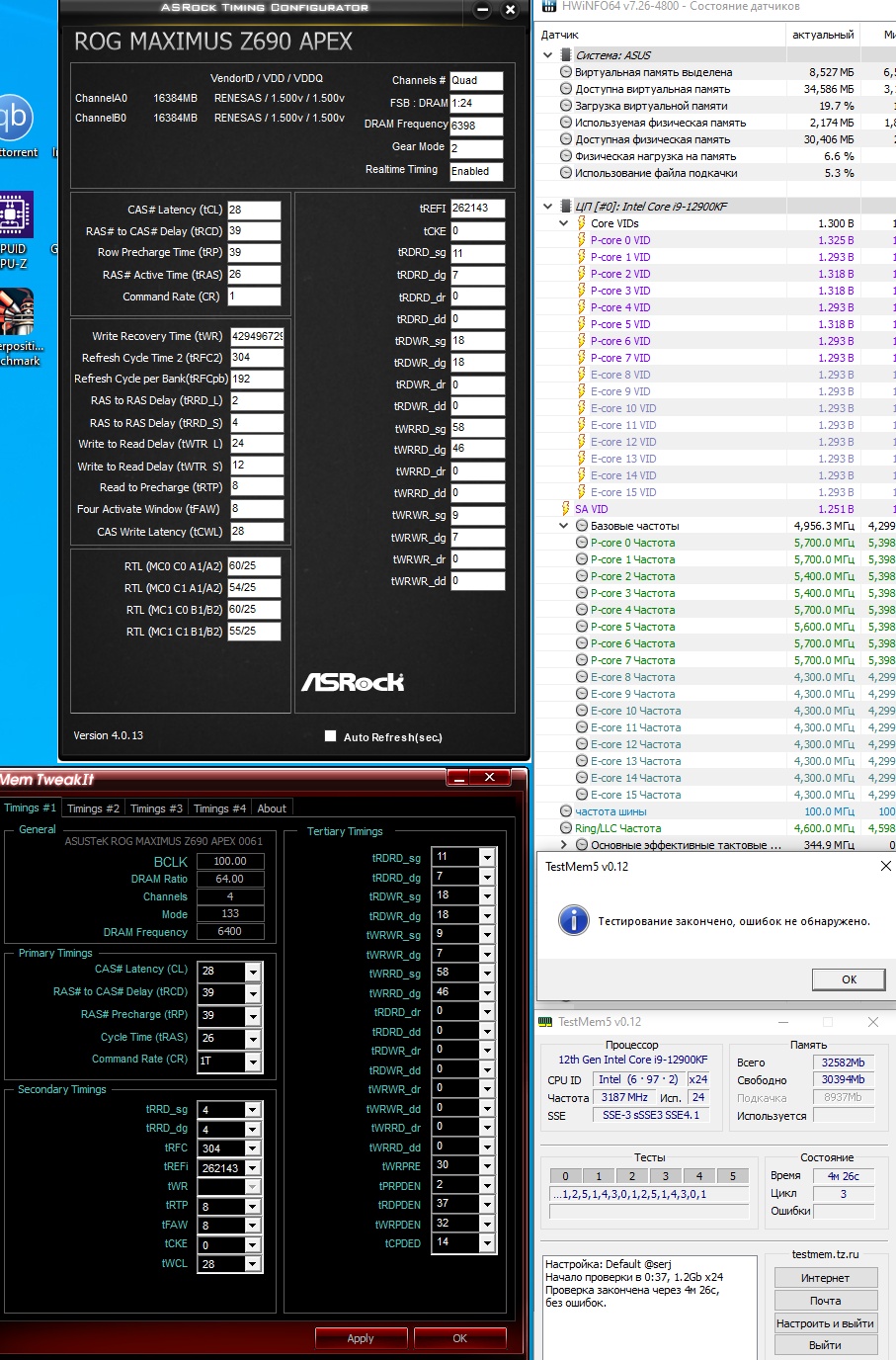Switch to the Timings #3 tab
The height and width of the screenshot is (1360, 896).
point(156,808)
